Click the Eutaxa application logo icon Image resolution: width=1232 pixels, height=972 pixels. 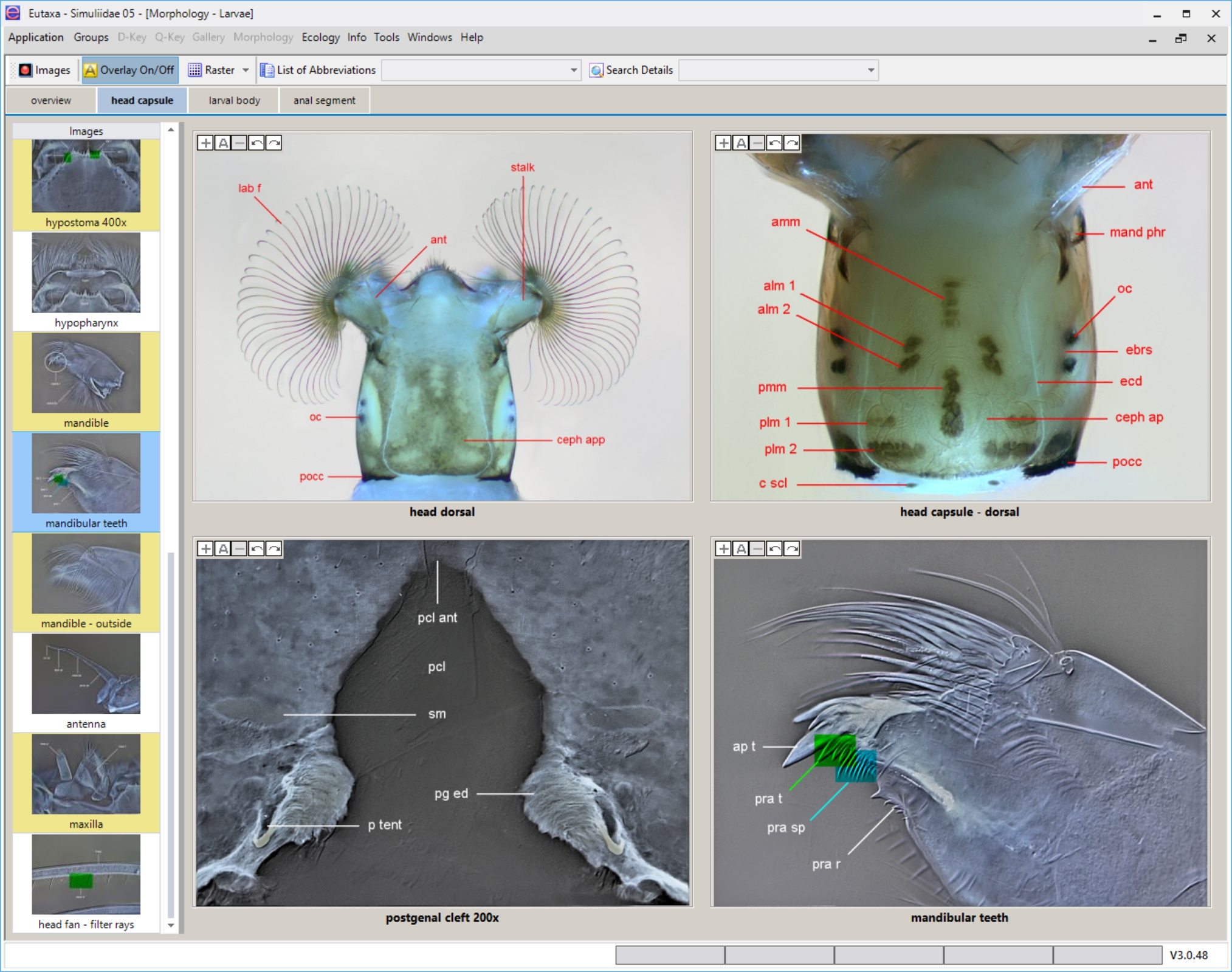click(x=13, y=13)
